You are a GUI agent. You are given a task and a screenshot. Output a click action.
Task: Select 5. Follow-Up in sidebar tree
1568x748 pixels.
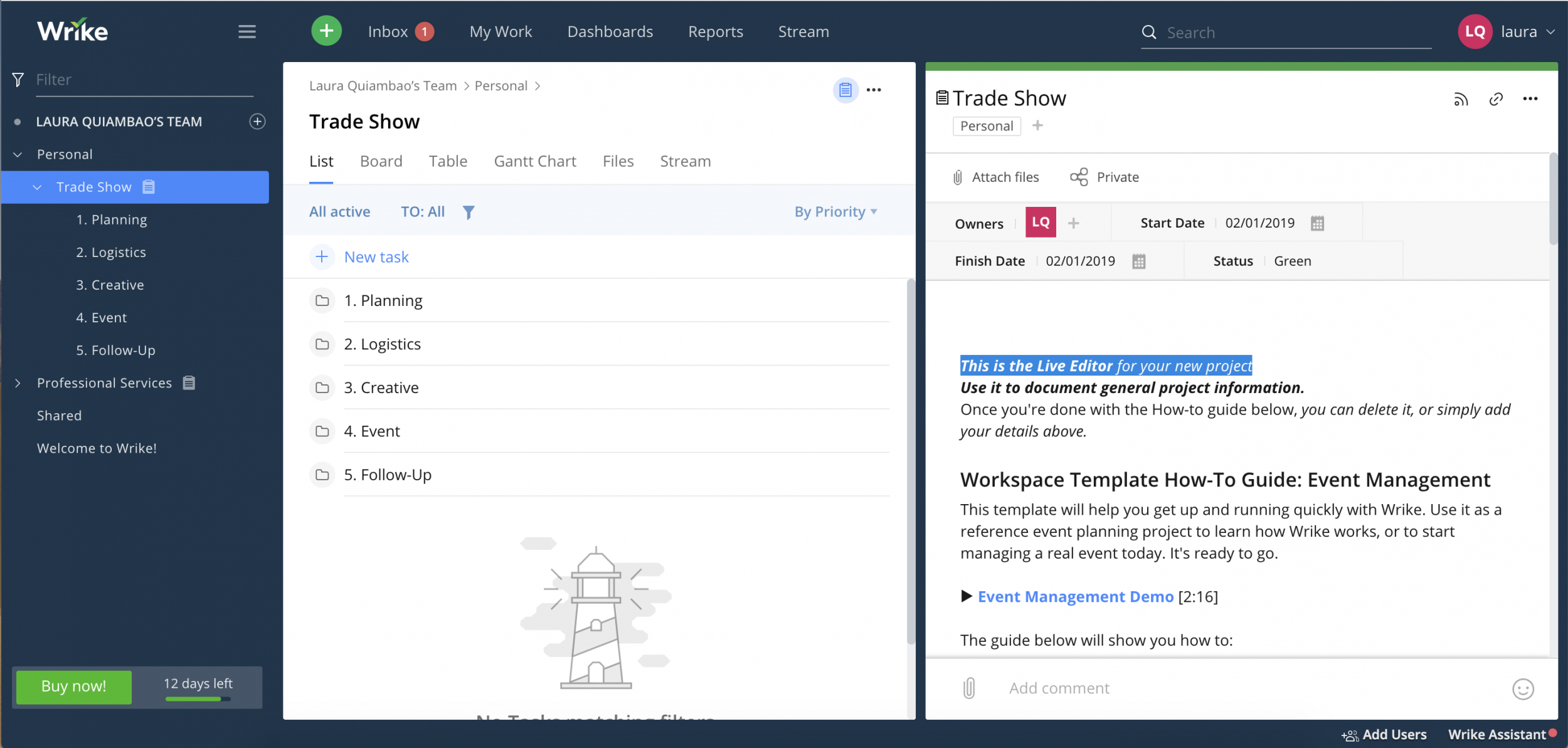tap(115, 350)
